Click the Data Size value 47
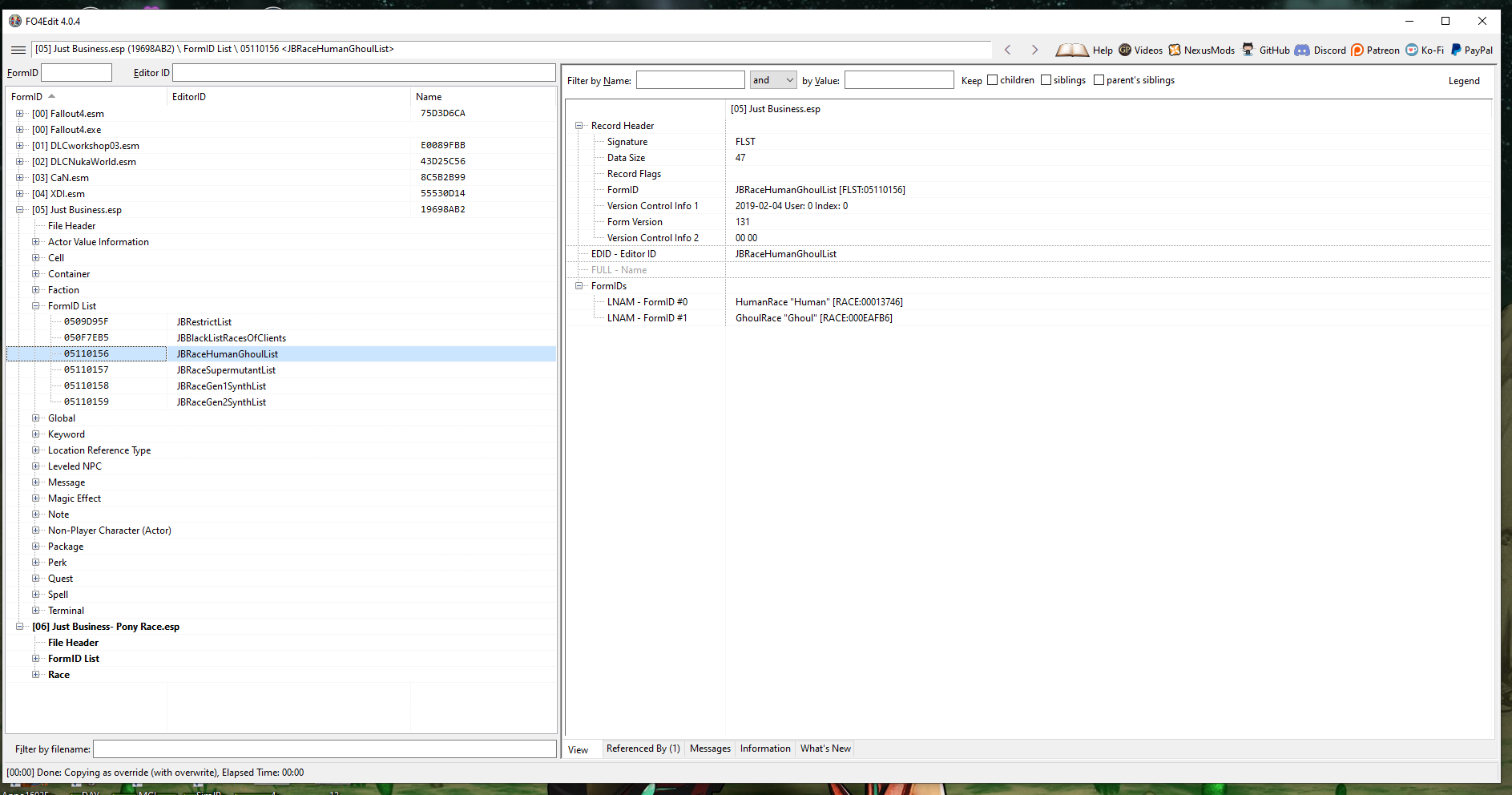This screenshot has height=795, width=1512. pyautogui.click(x=740, y=158)
